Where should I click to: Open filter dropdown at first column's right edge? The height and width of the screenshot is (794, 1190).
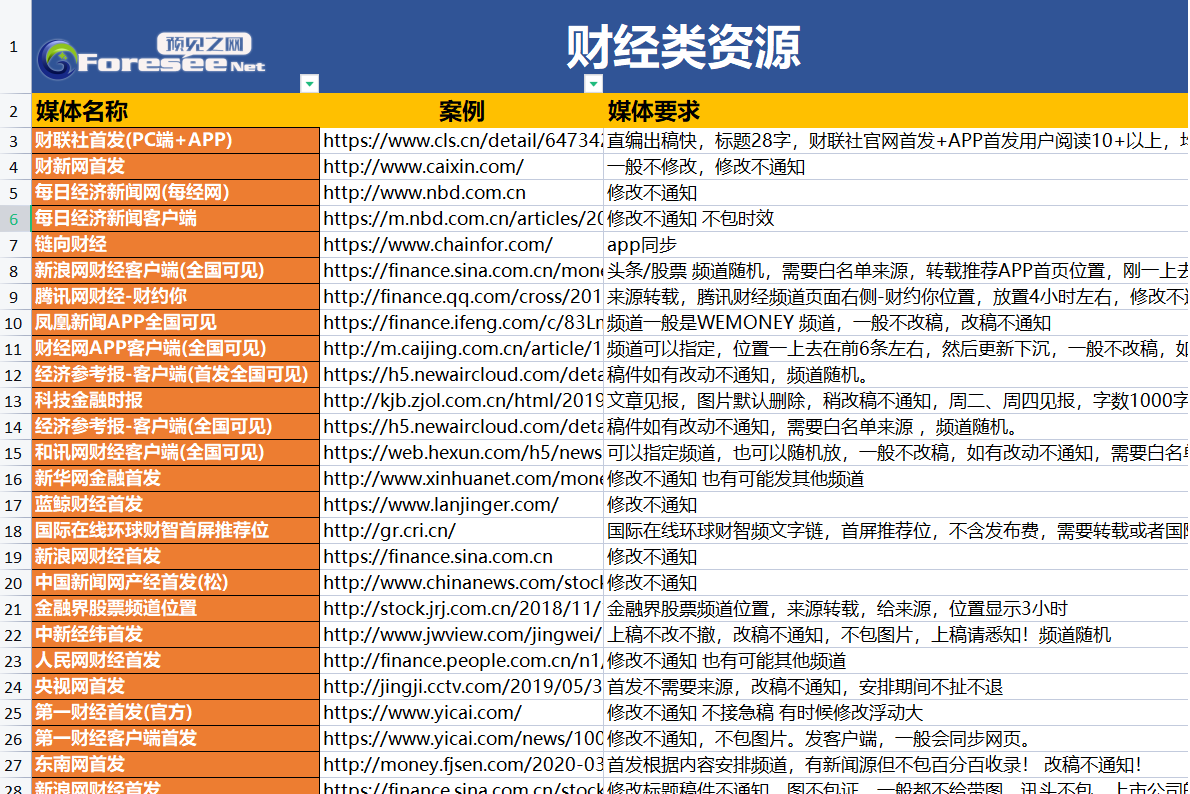click(x=310, y=83)
